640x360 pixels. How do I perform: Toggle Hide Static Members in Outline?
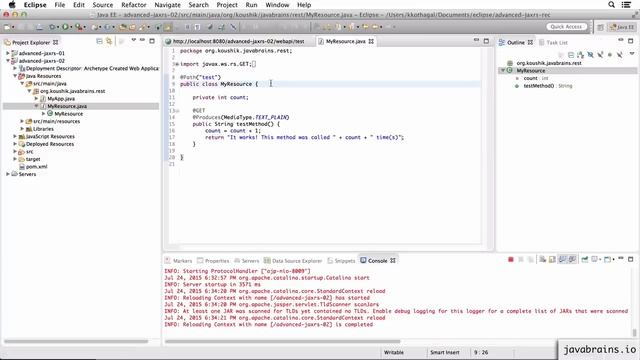click(600, 55)
